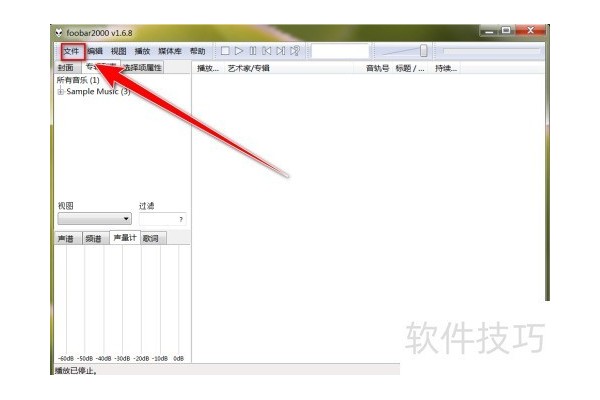Select Sample Music (3) entry

tap(98, 91)
